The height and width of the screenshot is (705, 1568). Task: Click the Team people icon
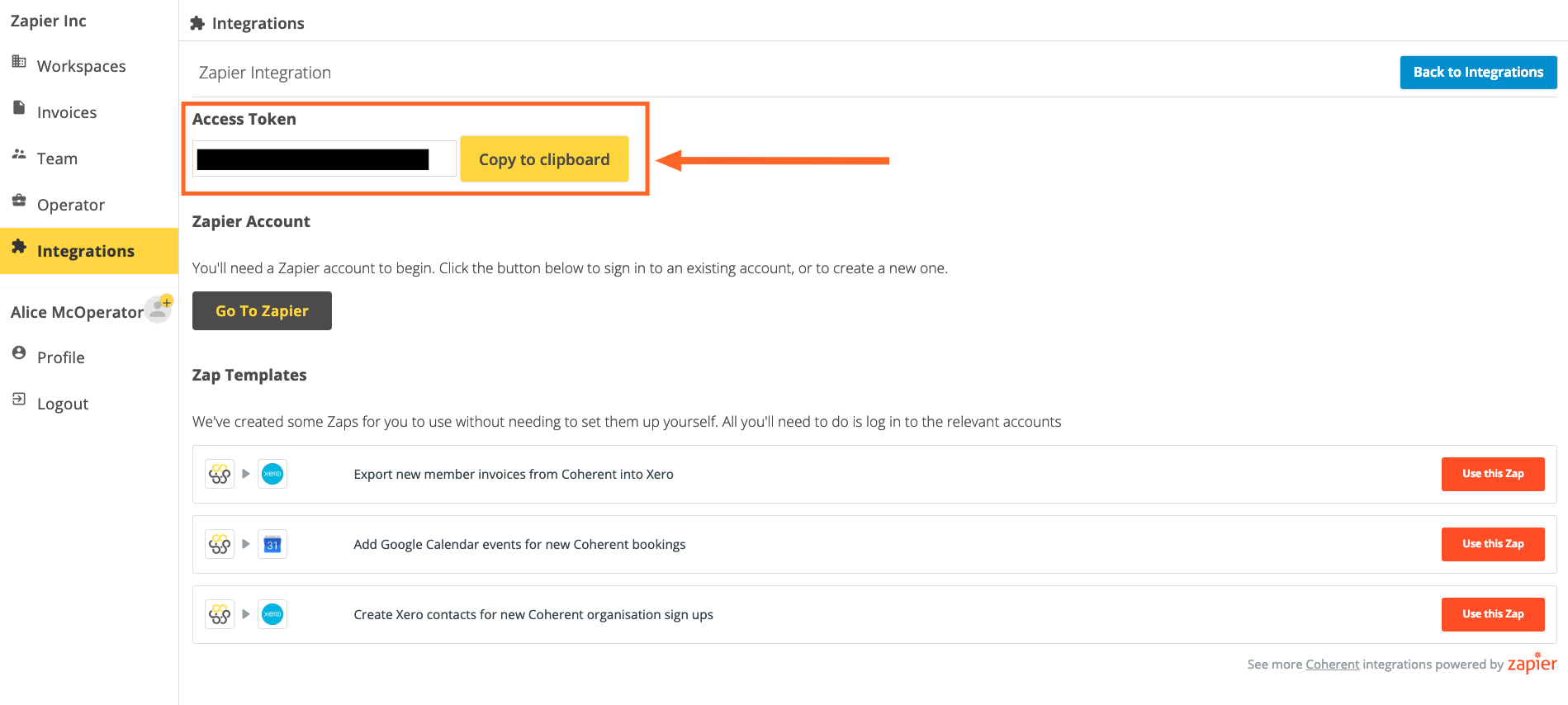(19, 154)
